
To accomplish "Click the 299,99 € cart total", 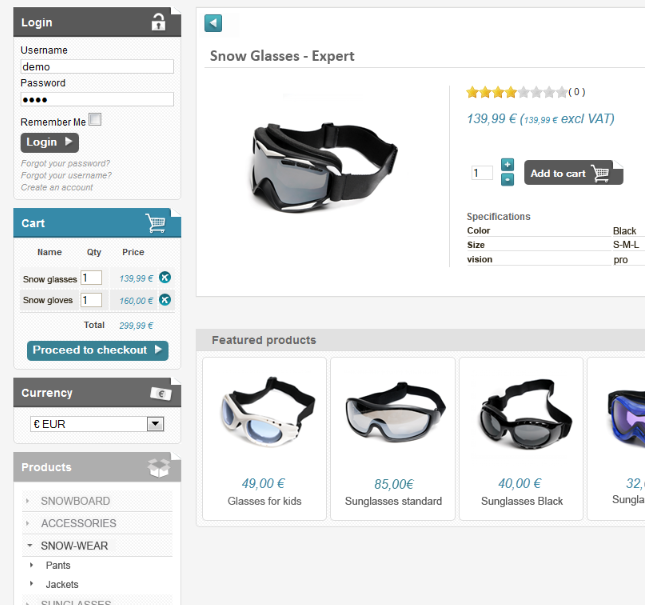I will click(x=136, y=326).
